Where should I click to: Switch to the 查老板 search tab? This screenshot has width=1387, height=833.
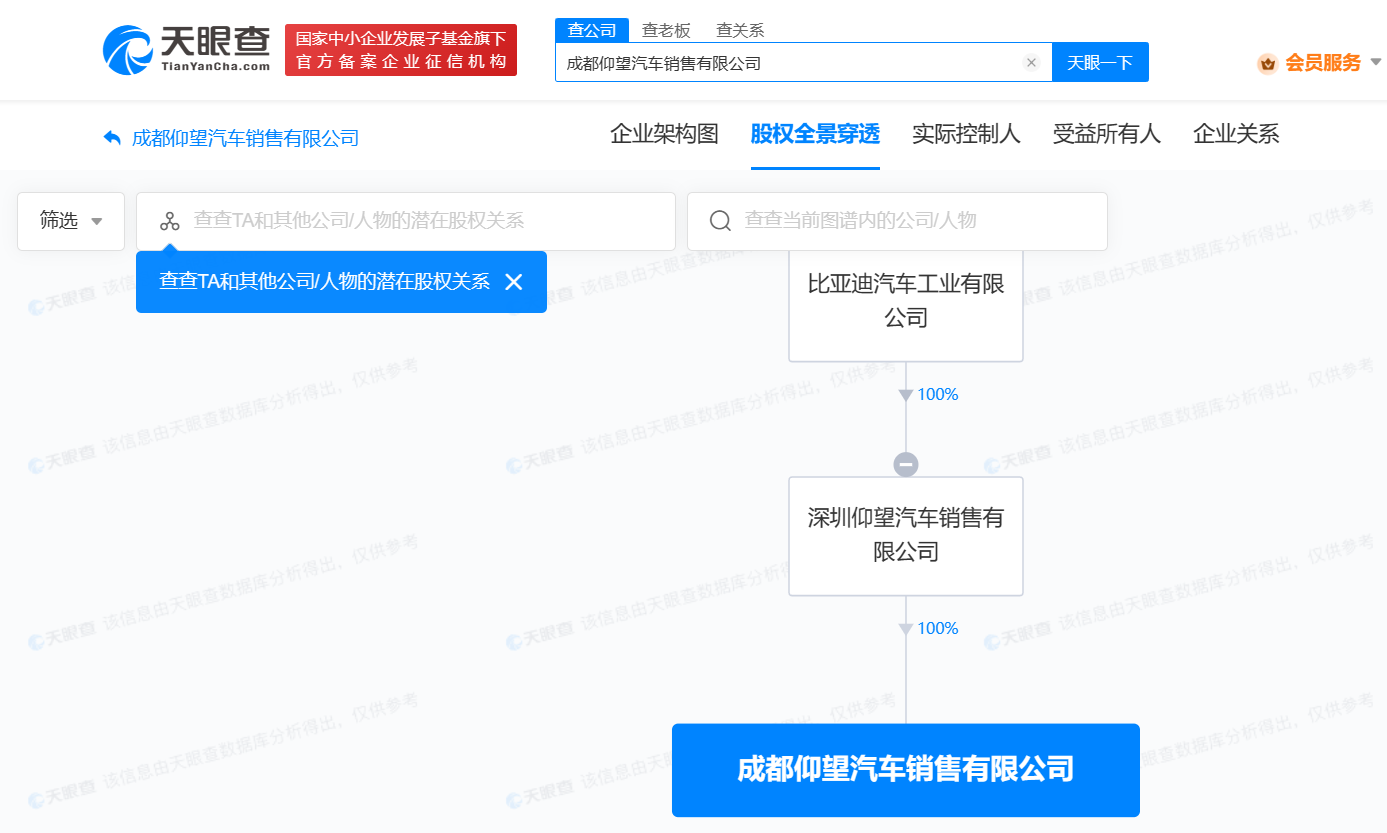point(666,30)
